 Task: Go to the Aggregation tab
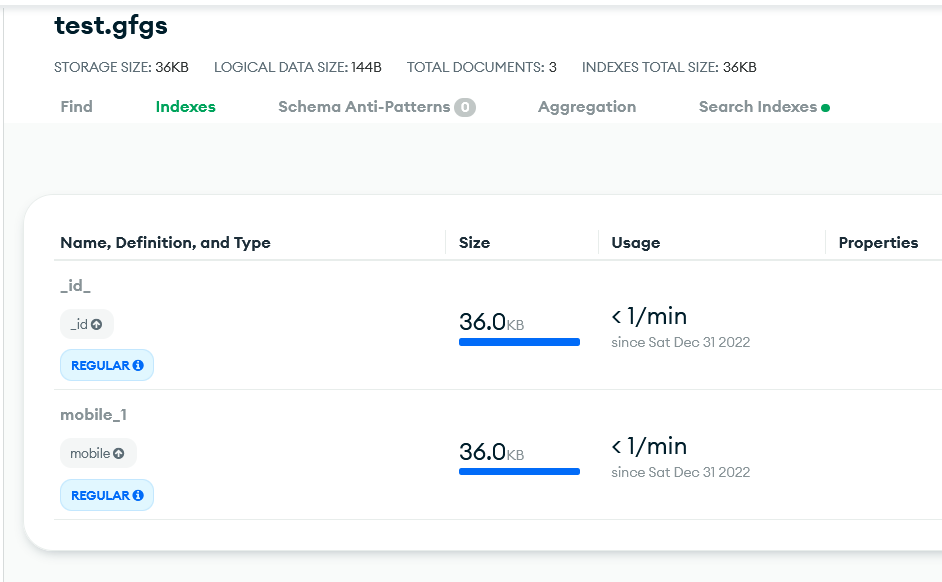click(587, 107)
